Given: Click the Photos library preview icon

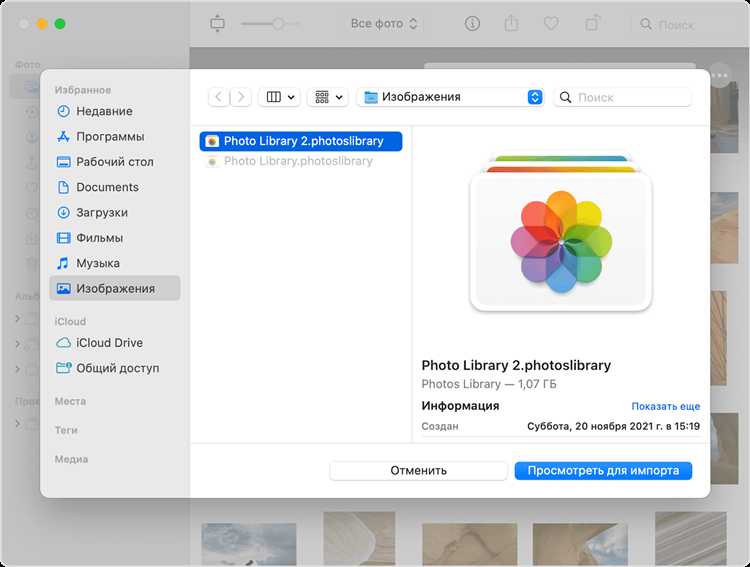Looking at the screenshot, I should pos(561,233).
